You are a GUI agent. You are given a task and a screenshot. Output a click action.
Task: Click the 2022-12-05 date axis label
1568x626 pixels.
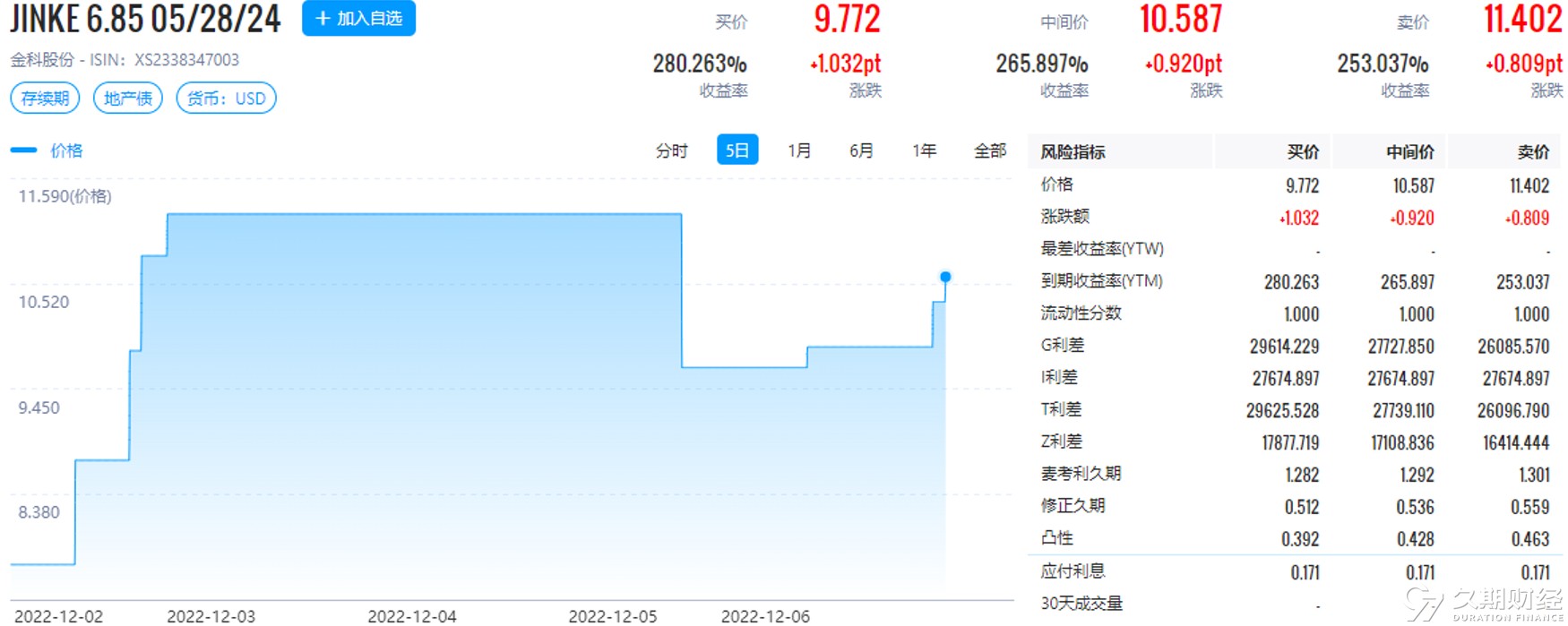(613, 616)
